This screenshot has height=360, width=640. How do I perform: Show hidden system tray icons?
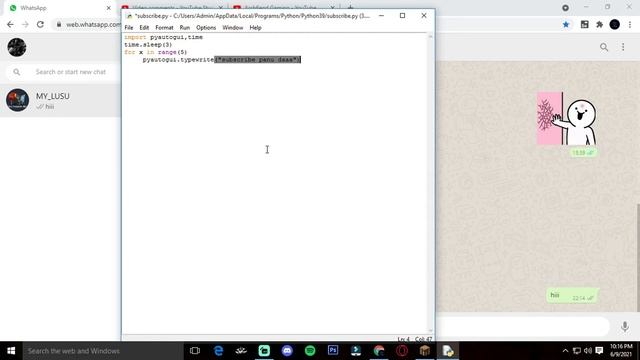click(x=565, y=351)
